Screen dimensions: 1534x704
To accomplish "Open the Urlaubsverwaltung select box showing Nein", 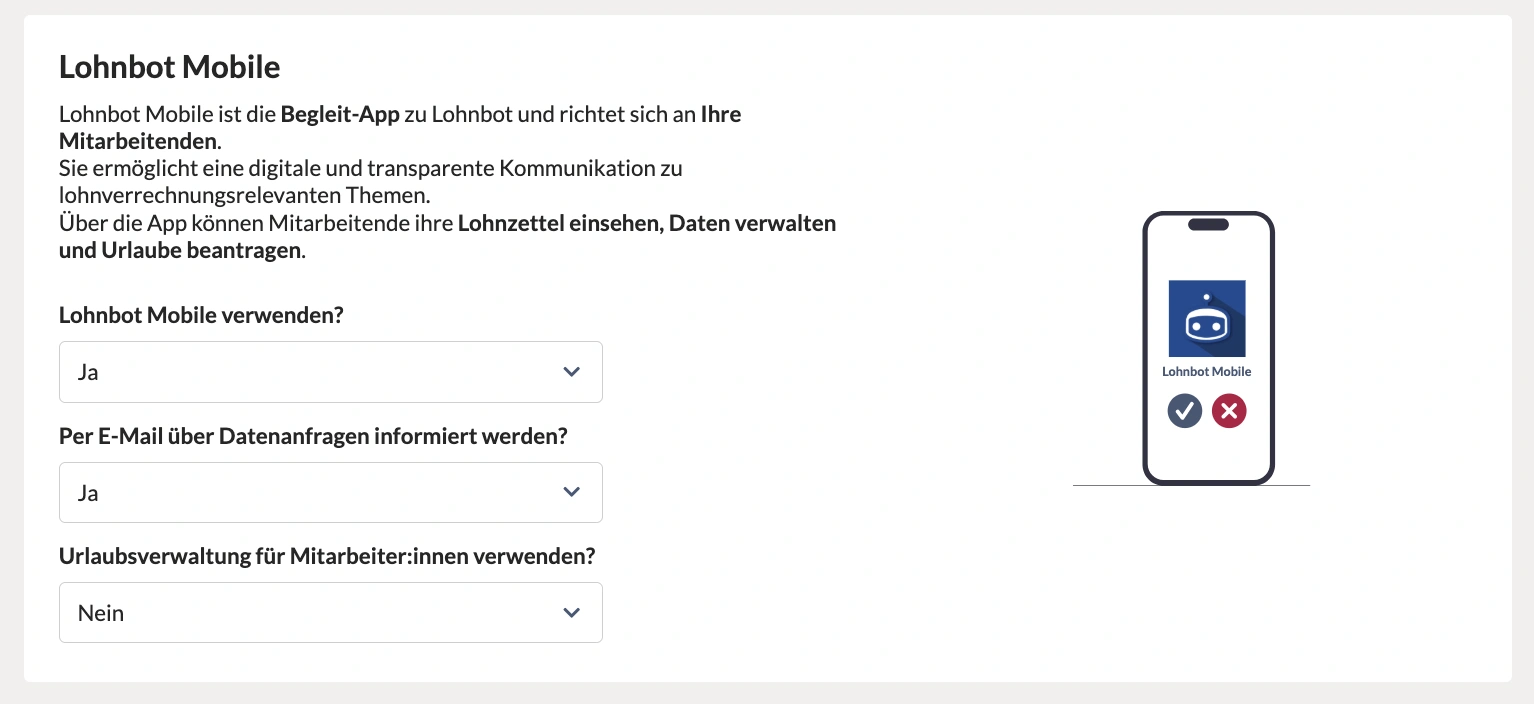I will (331, 612).
